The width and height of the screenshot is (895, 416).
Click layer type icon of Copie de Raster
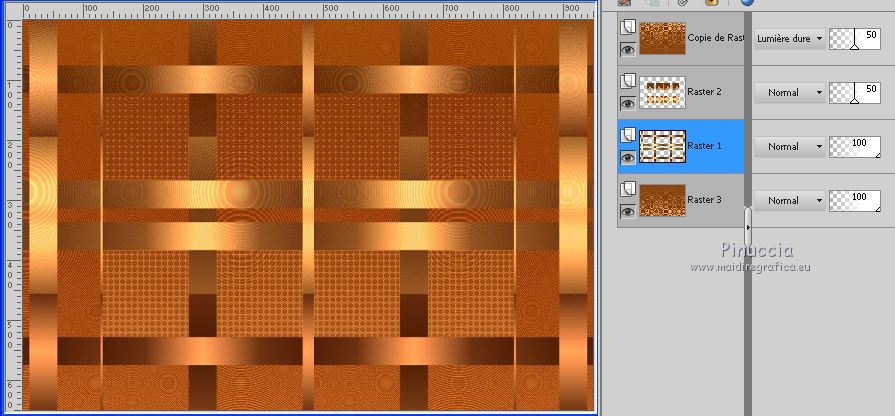(x=628, y=27)
